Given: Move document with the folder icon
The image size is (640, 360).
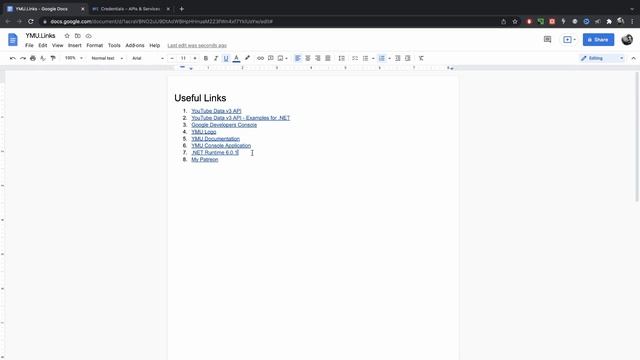Looking at the screenshot, I should tap(78, 36).
